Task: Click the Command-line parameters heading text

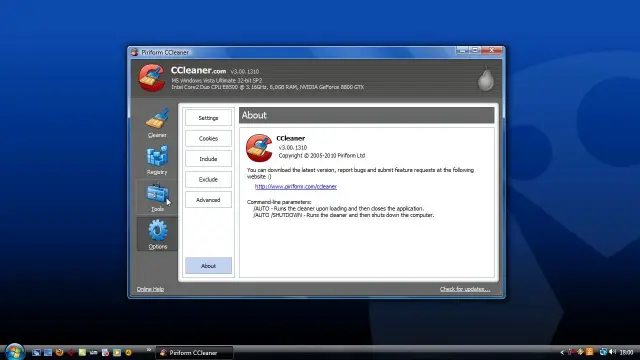Action: pyautogui.click(x=279, y=202)
